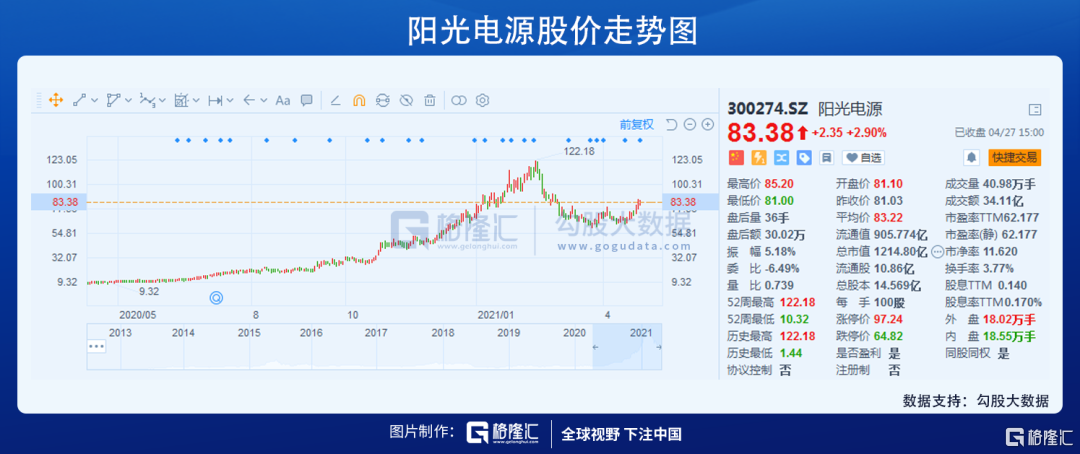This screenshot has height=454, width=1080.
Task: Click the highlighted 83.38 left axis label
Action: tap(57, 202)
